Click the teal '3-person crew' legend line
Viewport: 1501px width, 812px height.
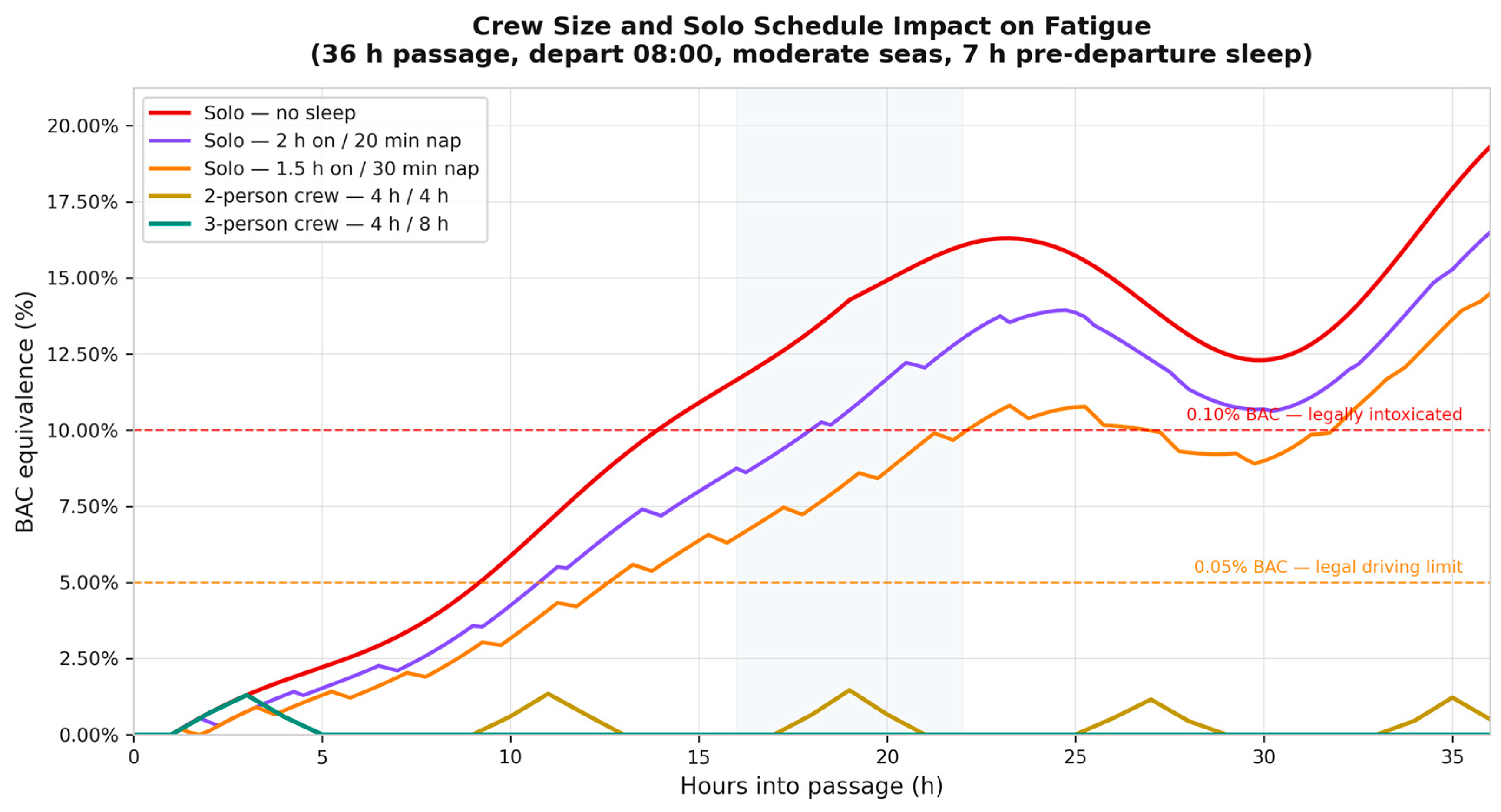pyautogui.click(x=169, y=224)
